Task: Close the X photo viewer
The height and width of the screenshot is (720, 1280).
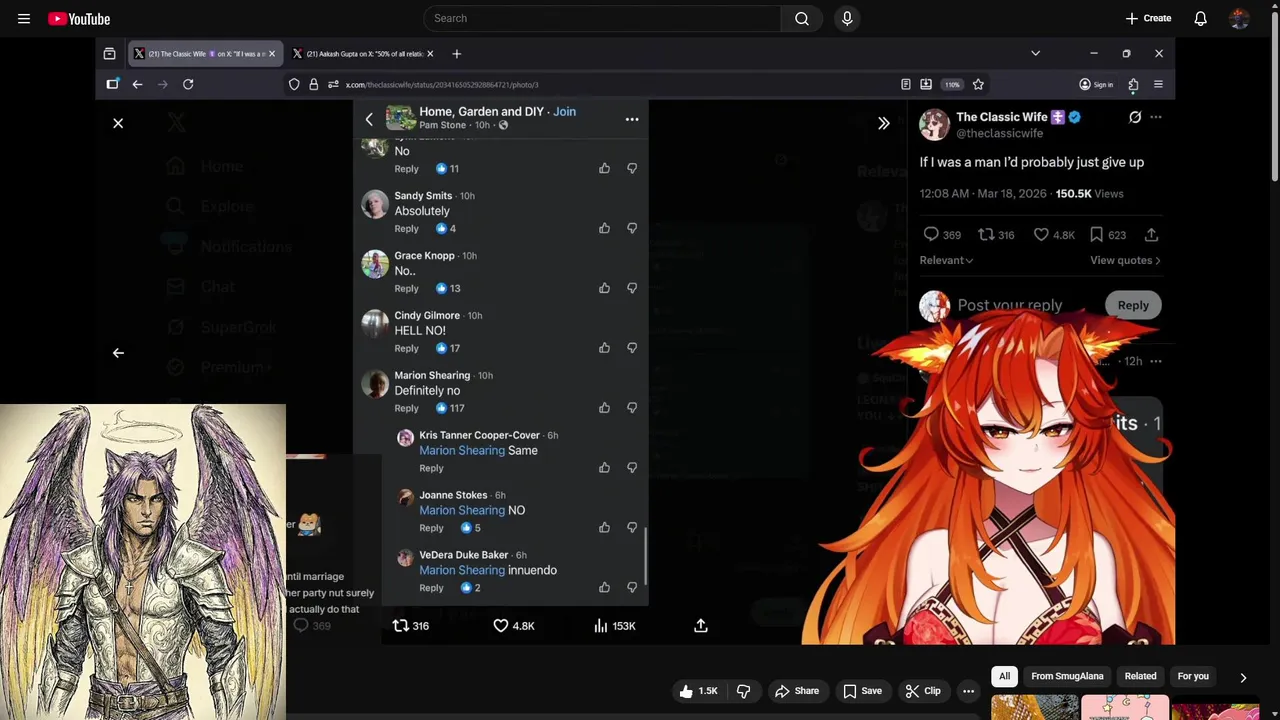Action: click(118, 123)
